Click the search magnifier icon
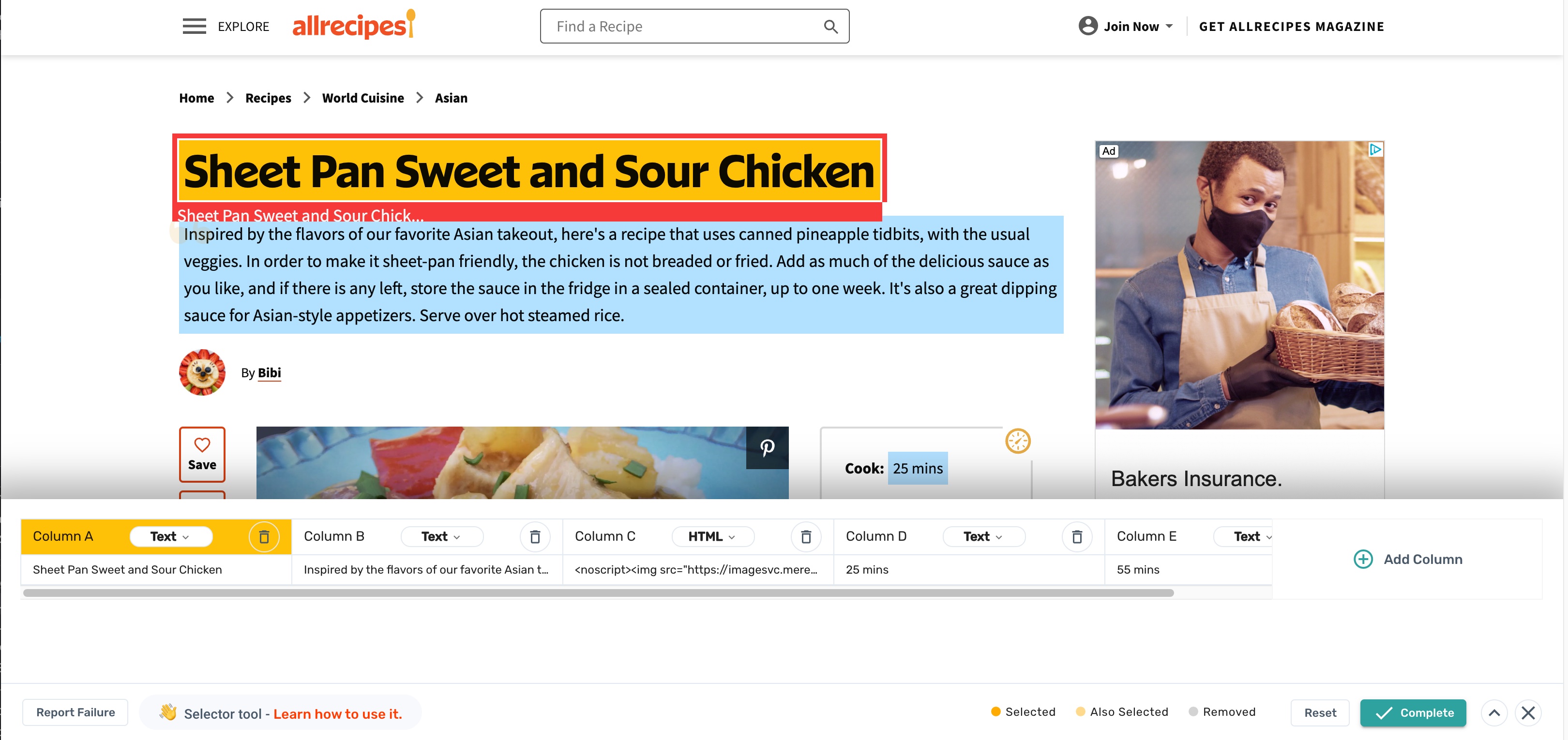 (x=830, y=26)
